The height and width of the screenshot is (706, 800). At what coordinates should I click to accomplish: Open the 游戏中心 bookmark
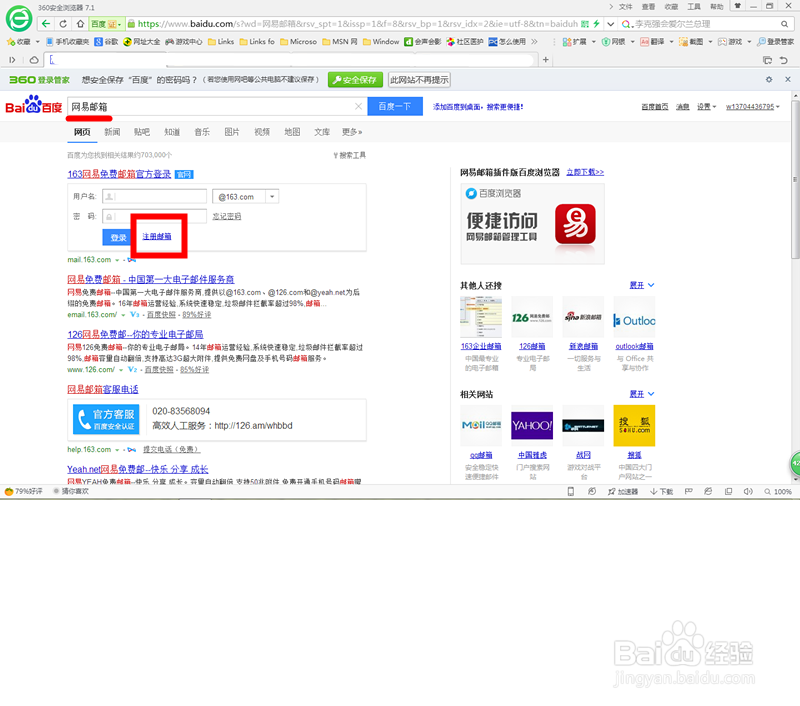(x=184, y=42)
